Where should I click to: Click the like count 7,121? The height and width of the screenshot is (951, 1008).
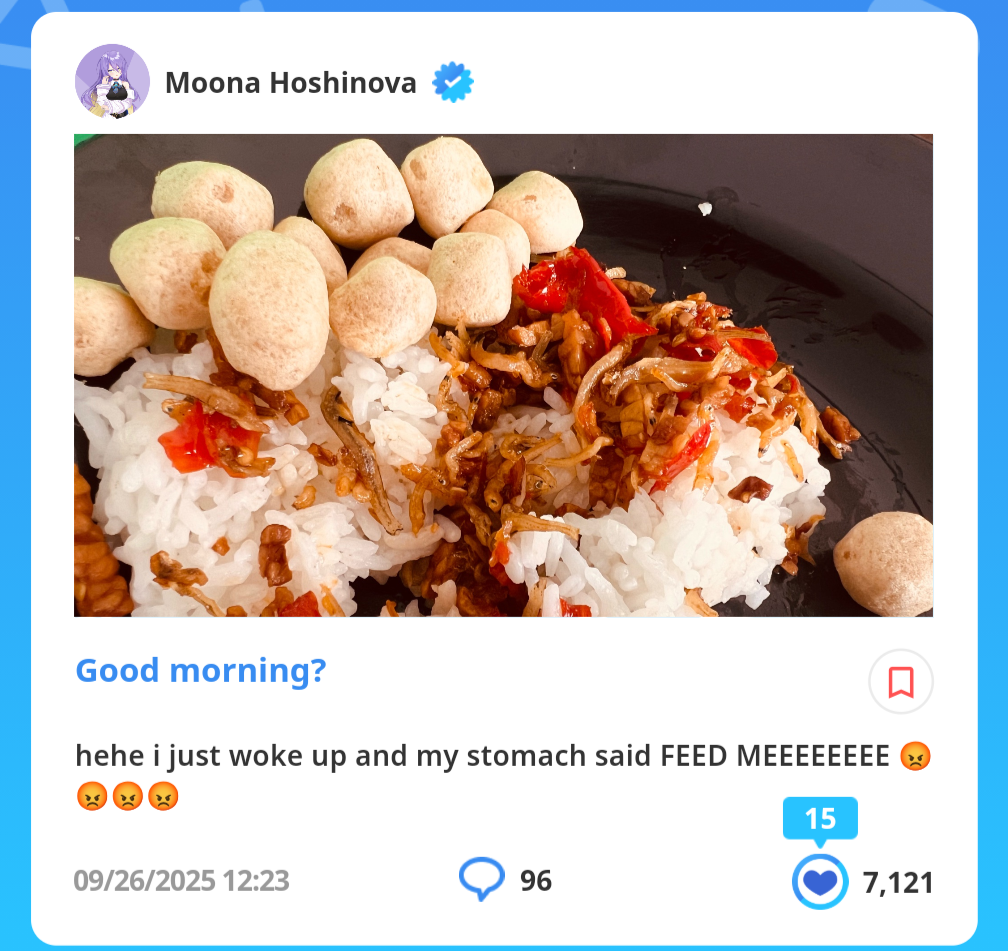click(x=898, y=883)
